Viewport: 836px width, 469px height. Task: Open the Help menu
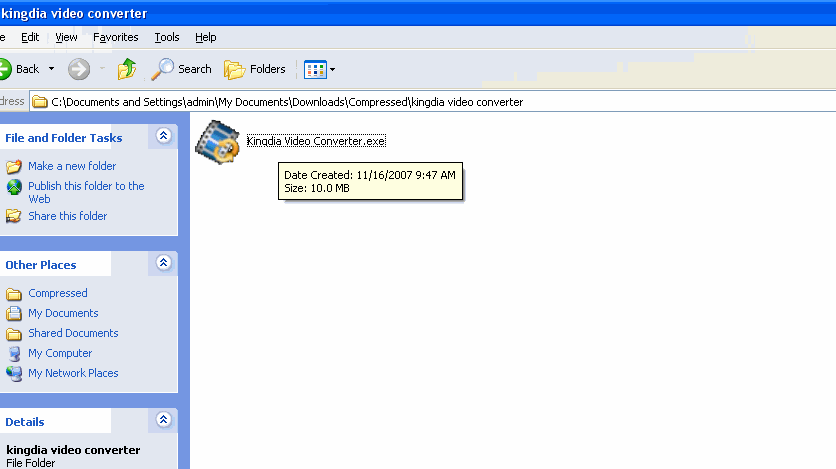coord(206,37)
